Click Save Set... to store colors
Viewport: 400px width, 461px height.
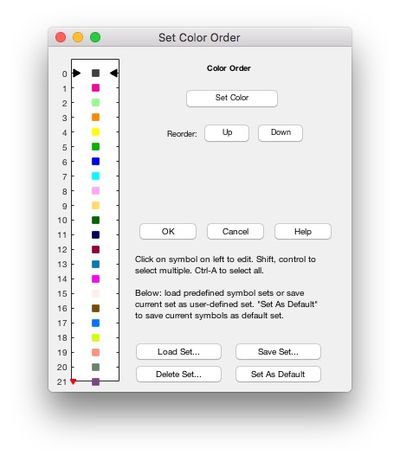click(x=278, y=352)
